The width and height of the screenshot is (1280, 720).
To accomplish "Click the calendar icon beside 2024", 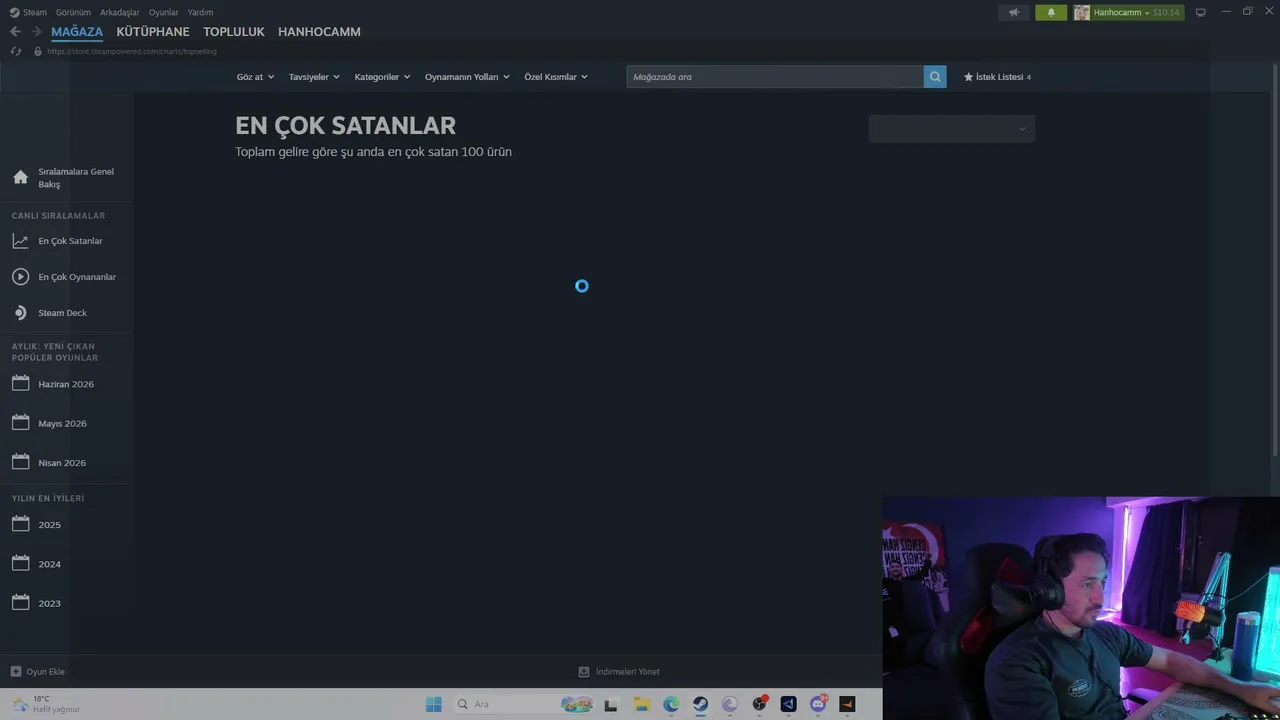I will point(20,564).
